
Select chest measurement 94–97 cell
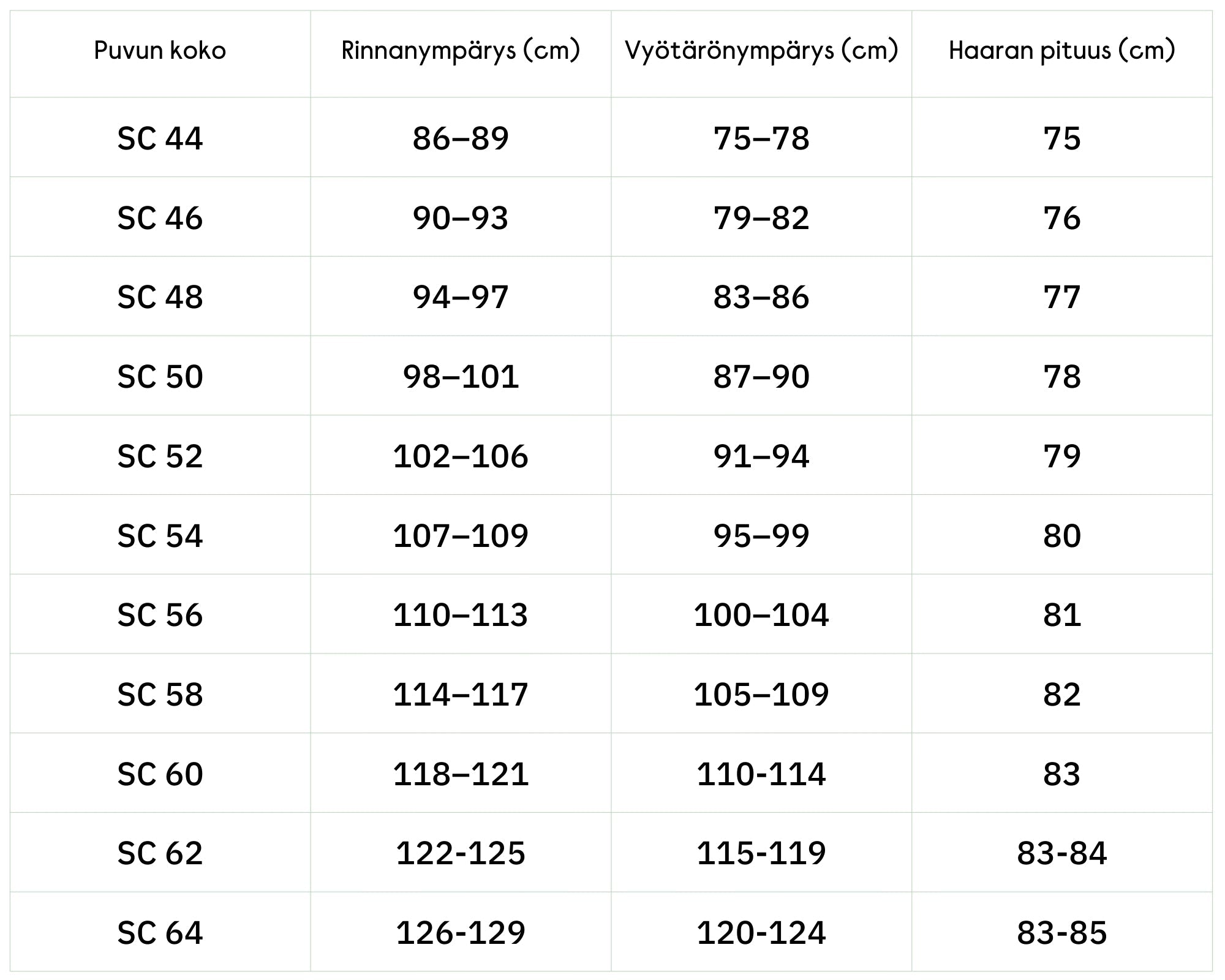(x=461, y=297)
